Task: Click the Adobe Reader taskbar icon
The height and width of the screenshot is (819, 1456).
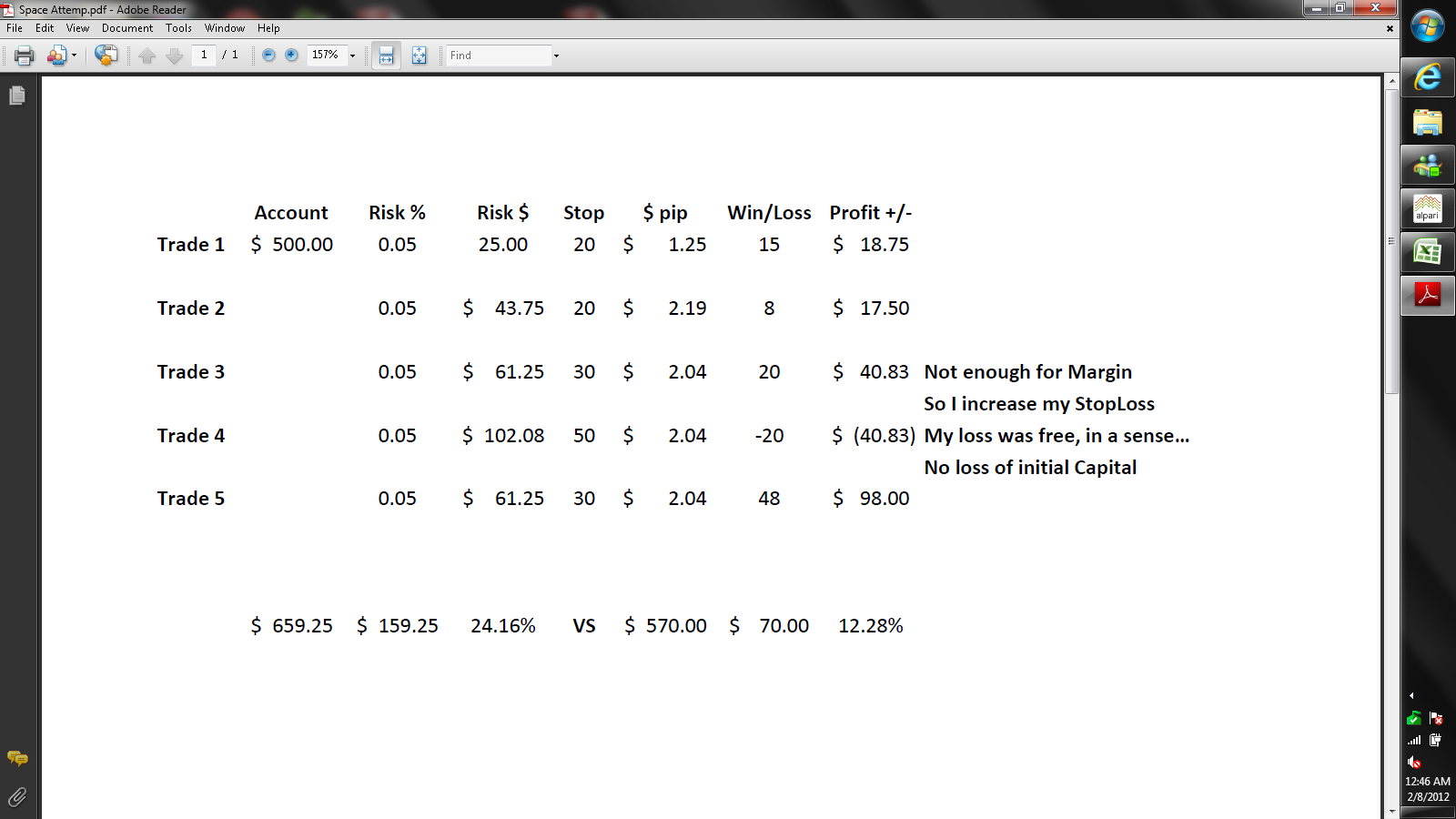Action: click(x=1428, y=295)
